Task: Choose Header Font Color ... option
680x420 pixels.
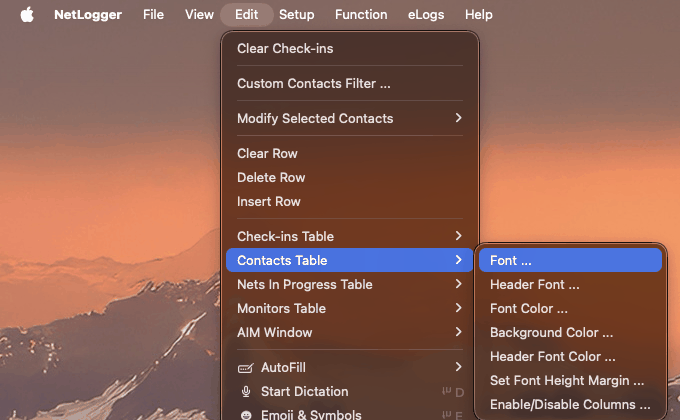Action: pos(570,357)
